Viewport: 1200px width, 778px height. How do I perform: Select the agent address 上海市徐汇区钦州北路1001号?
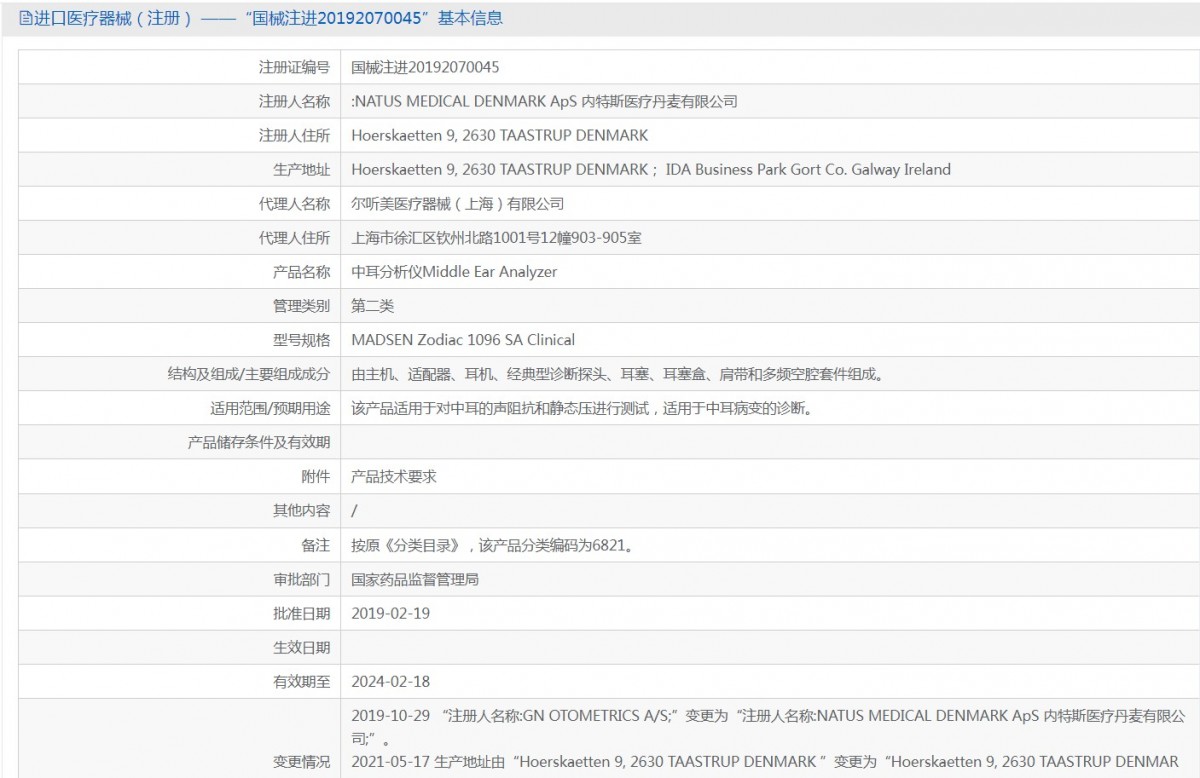tap(497, 238)
